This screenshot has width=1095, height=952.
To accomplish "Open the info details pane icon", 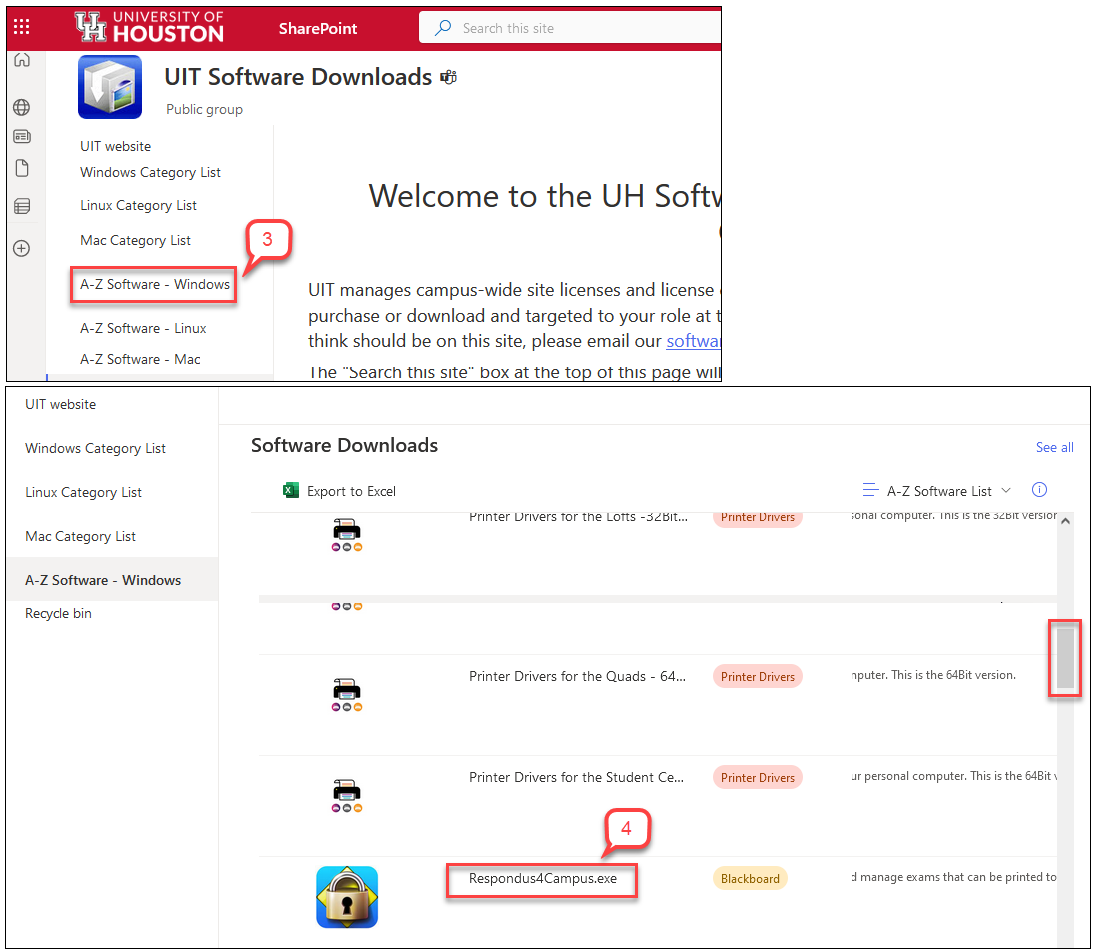I will tap(1039, 490).
